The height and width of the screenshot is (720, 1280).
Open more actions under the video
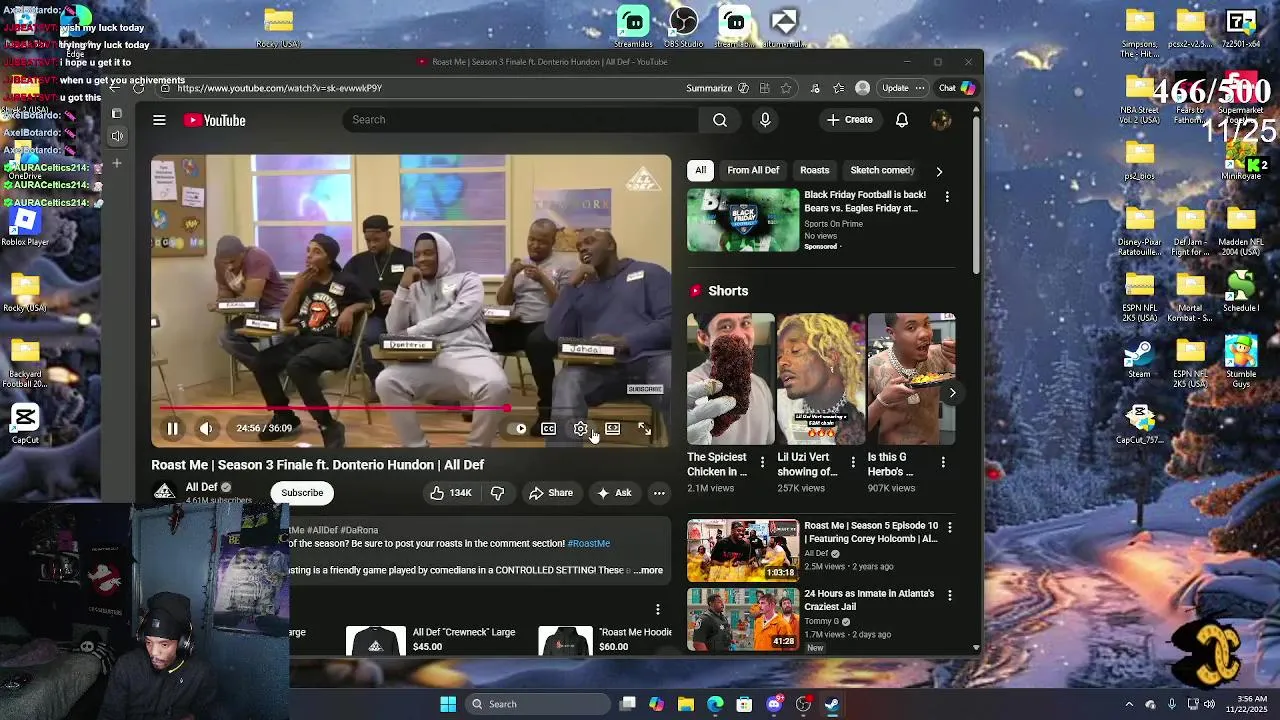[659, 493]
